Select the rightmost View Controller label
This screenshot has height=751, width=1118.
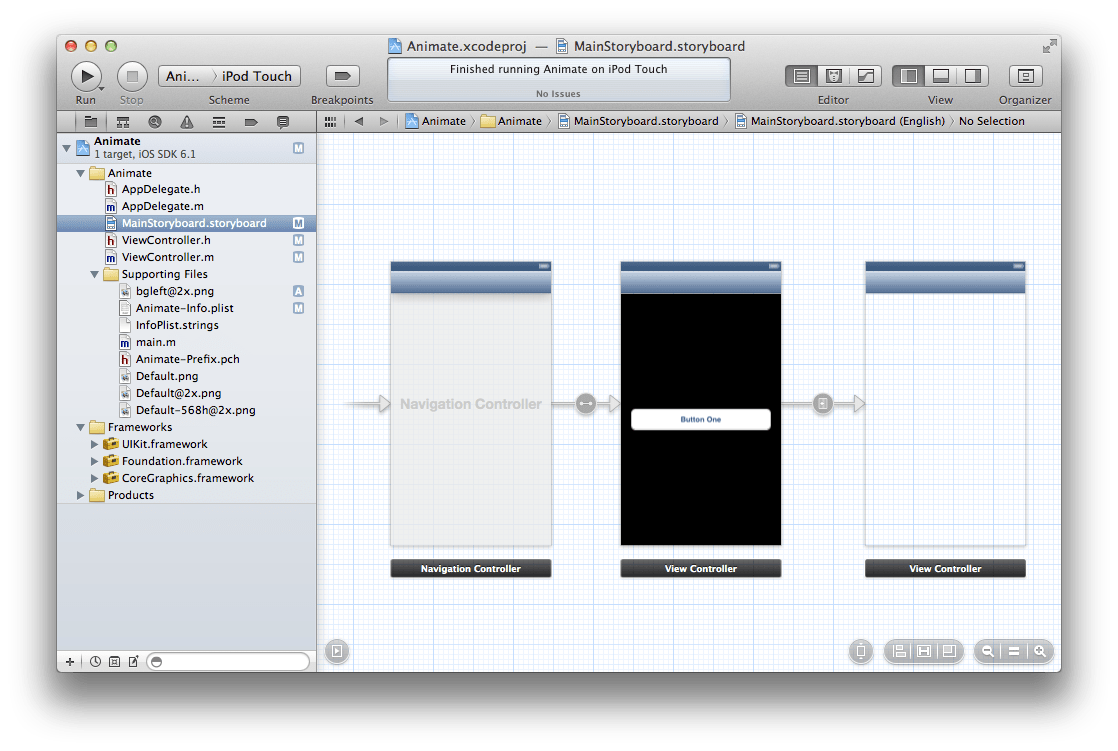click(945, 568)
